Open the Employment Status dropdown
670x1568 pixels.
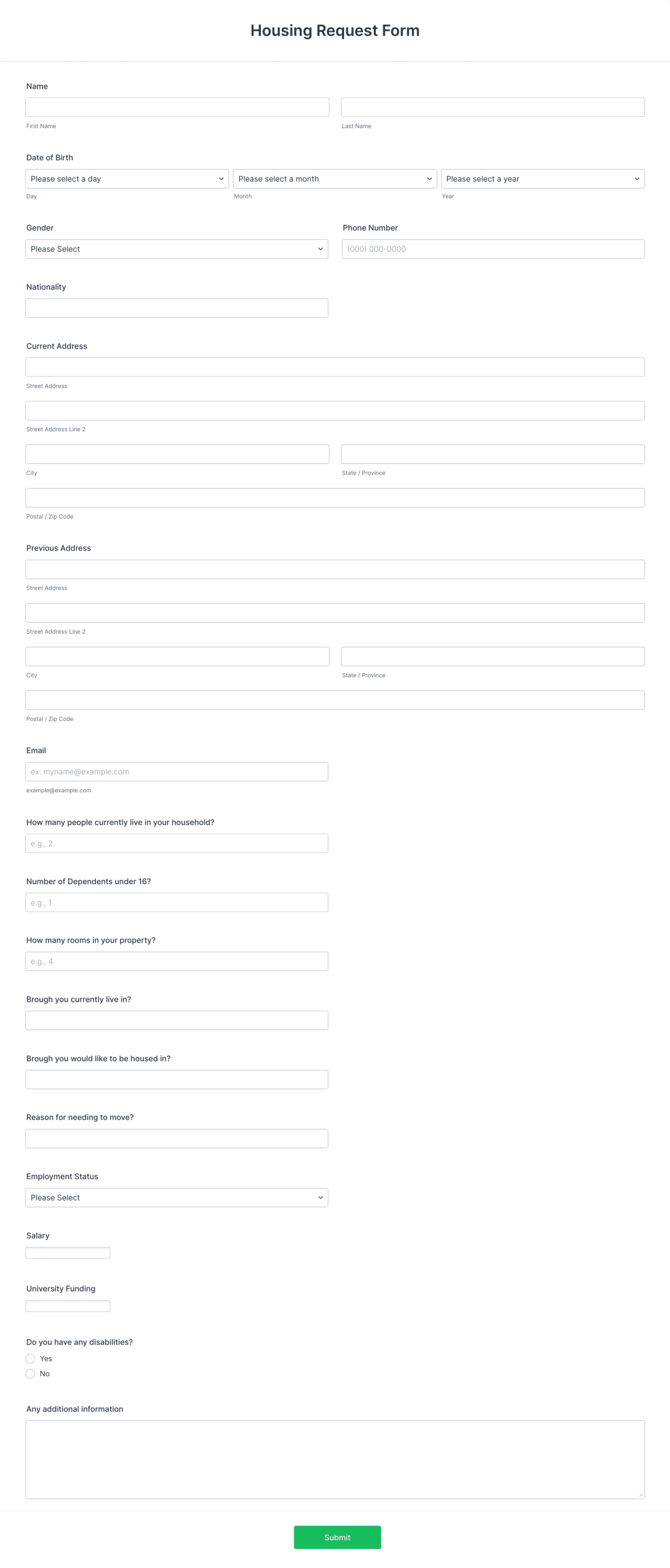coord(176,1197)
